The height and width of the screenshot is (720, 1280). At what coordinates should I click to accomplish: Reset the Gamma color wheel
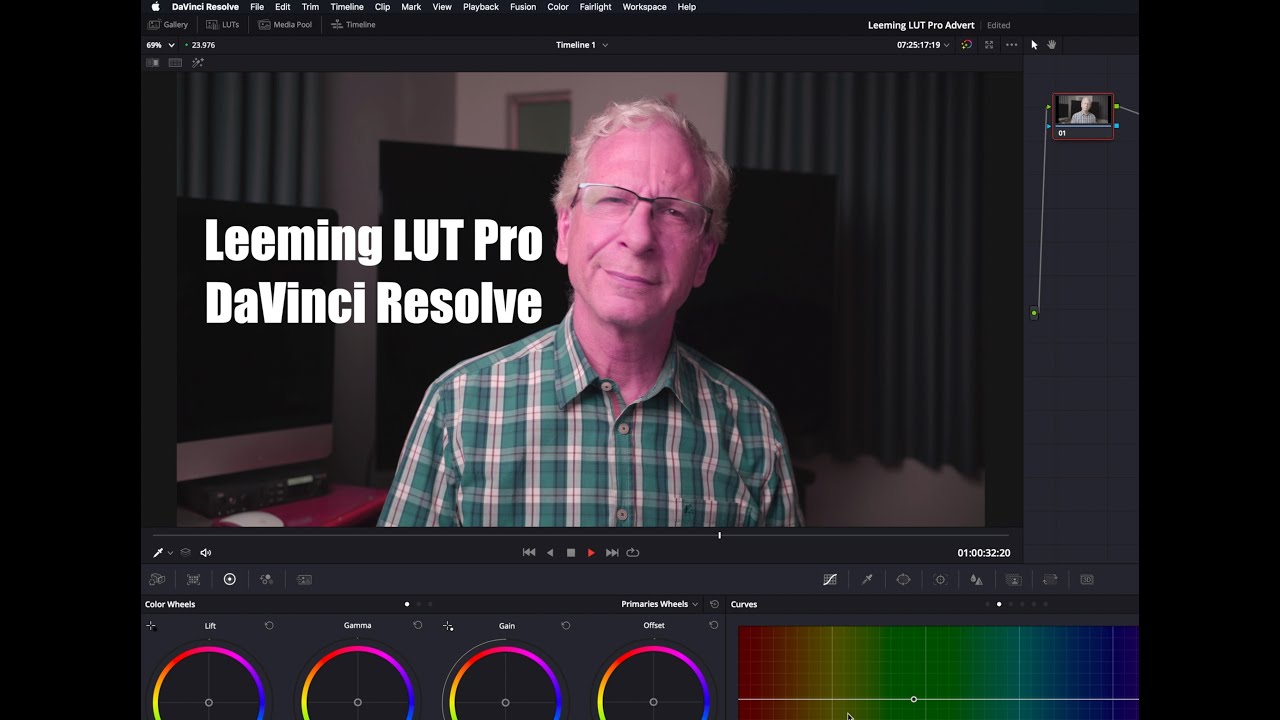point(417,625)
